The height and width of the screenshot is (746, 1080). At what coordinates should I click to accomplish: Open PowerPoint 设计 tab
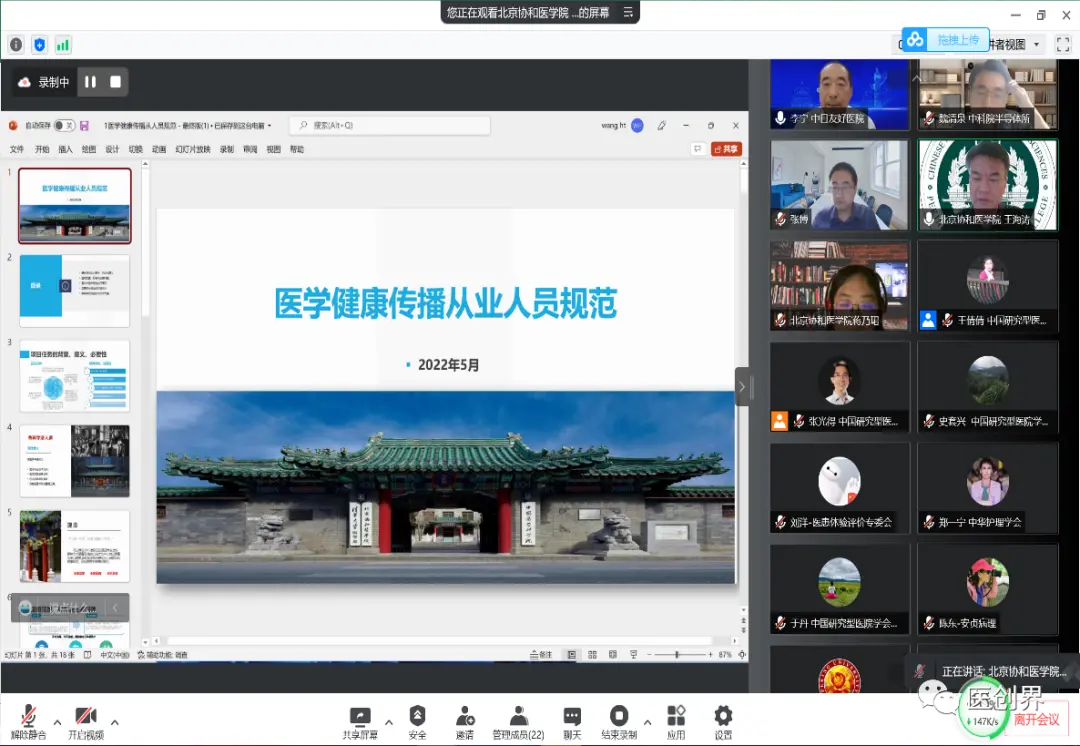[112, 149]
